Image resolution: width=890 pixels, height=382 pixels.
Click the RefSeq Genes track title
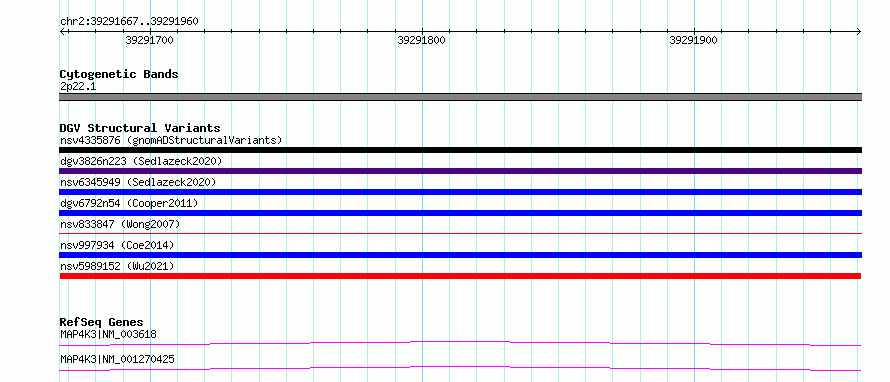point(102,322)
